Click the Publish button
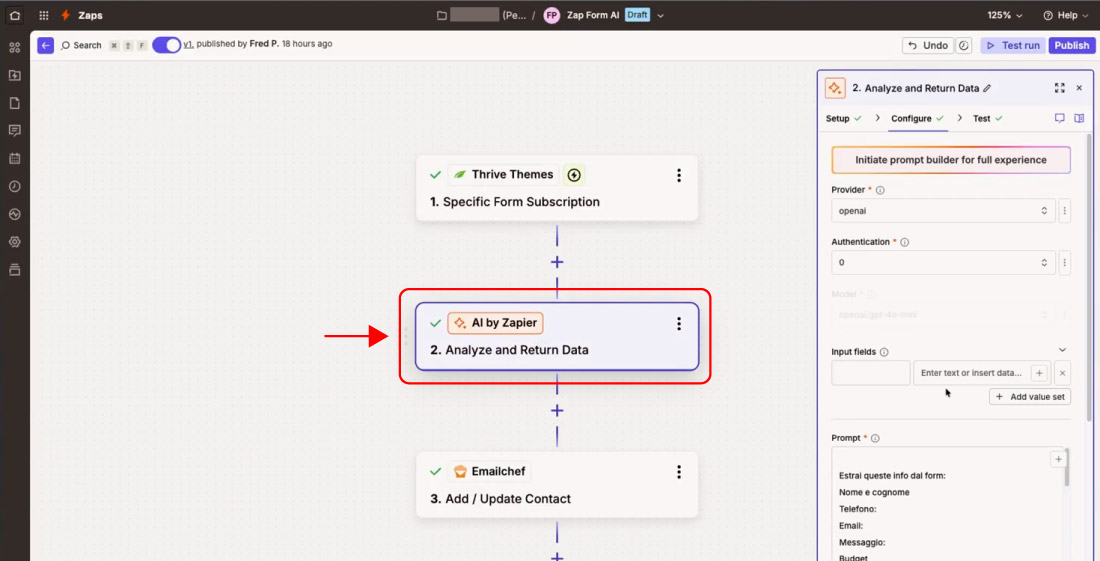The height and width of the screenshot is (561, 1100). (x=1071, y=45)
